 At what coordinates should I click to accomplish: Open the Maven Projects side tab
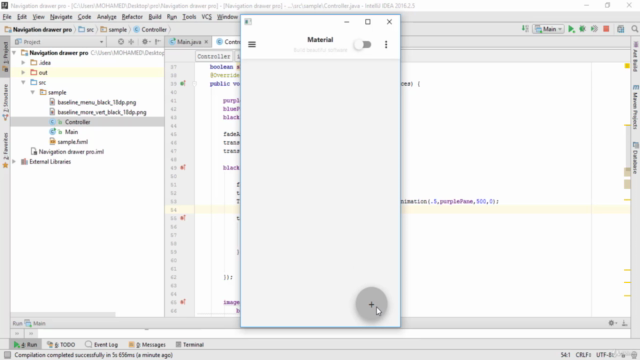point(636,107)
